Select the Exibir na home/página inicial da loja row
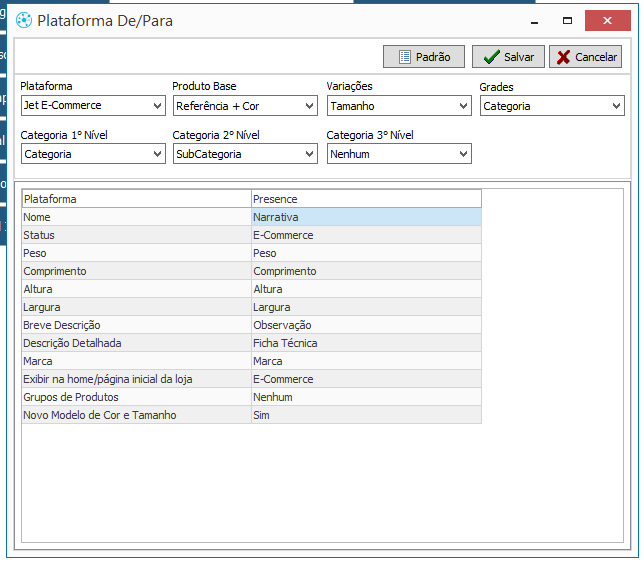 click(137, 379)
